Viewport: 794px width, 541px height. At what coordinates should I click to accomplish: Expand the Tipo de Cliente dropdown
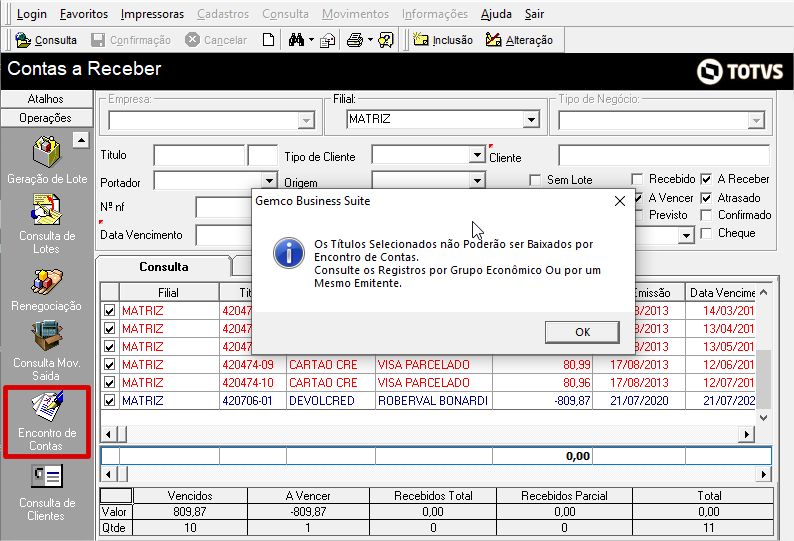[477, 154]
